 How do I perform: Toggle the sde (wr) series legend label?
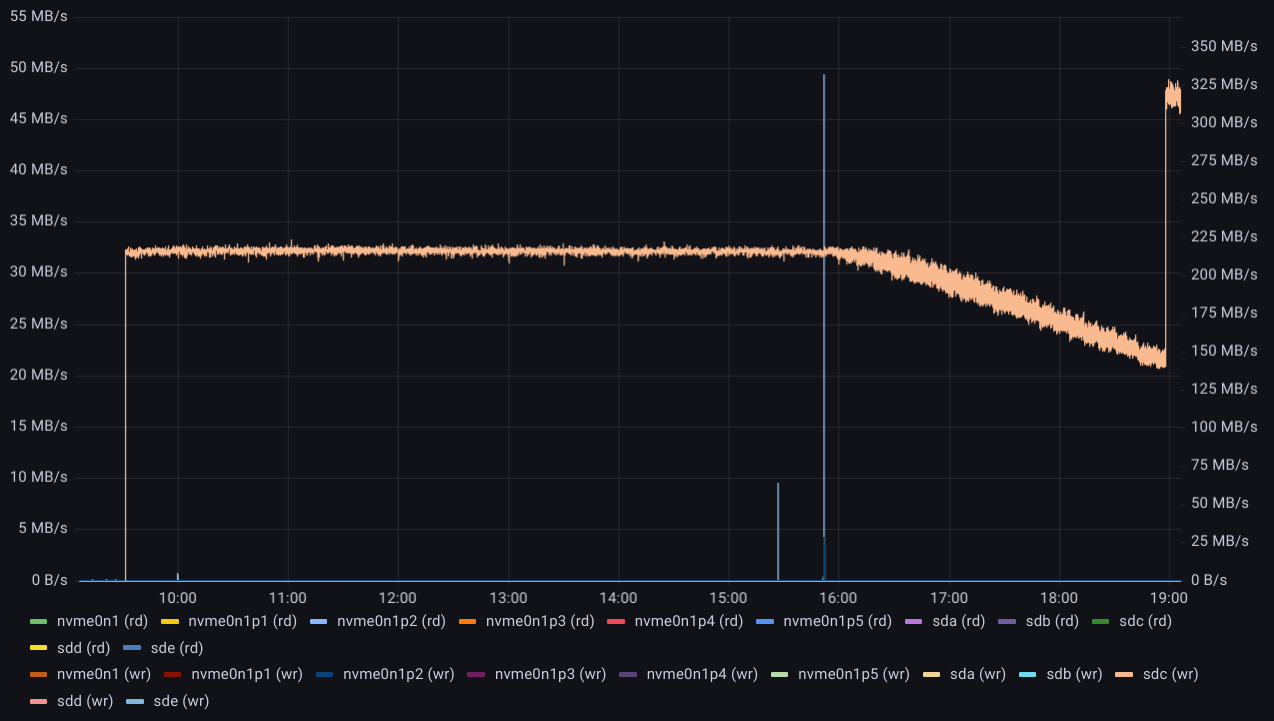click(181, 701)
